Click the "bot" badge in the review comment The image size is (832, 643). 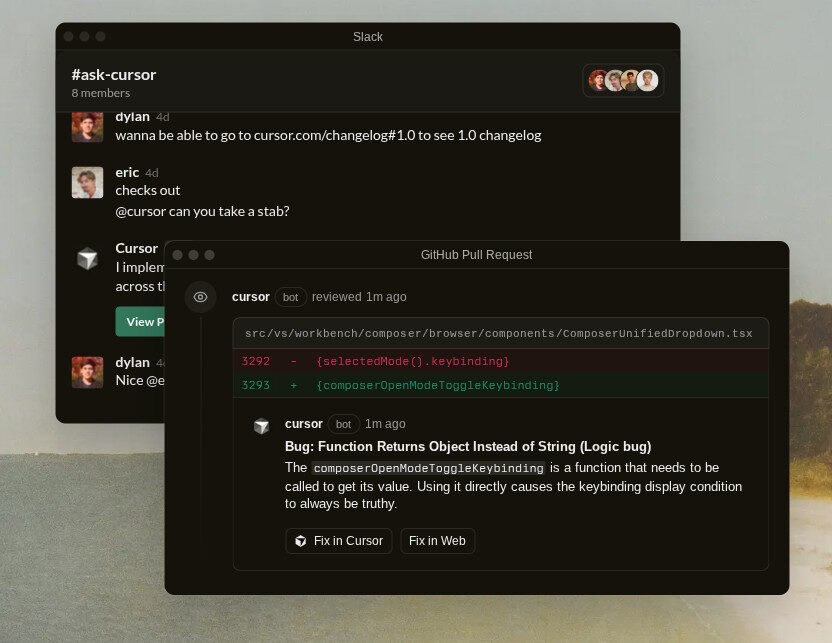pos(343,424)
